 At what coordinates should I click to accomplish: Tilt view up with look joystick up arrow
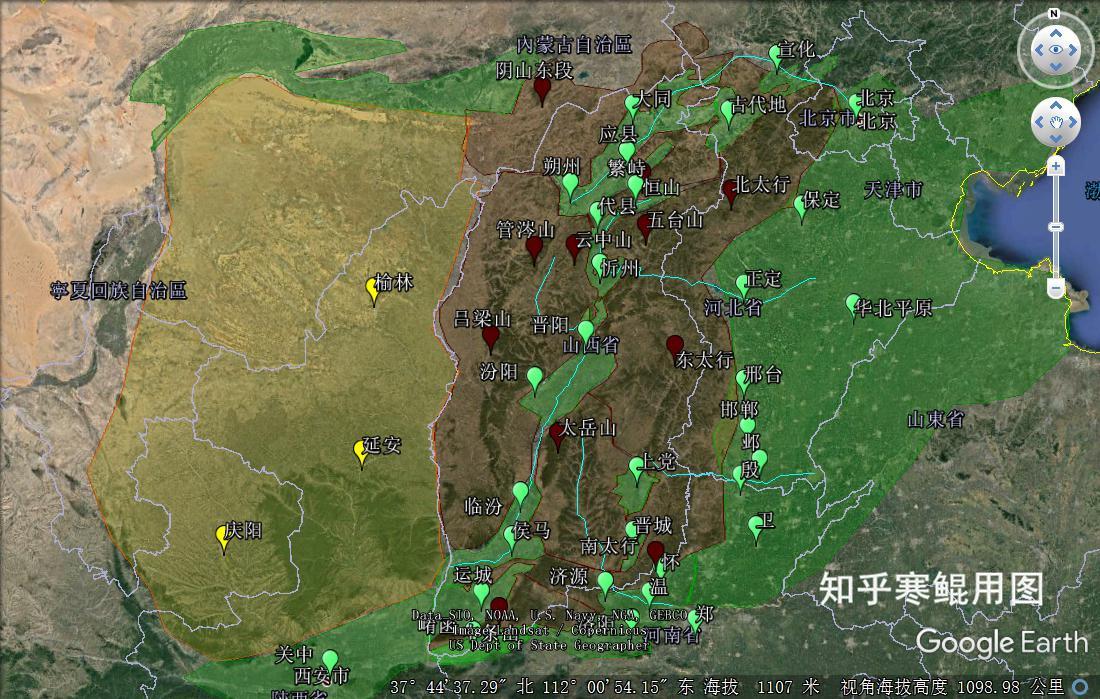point(1056,33)
